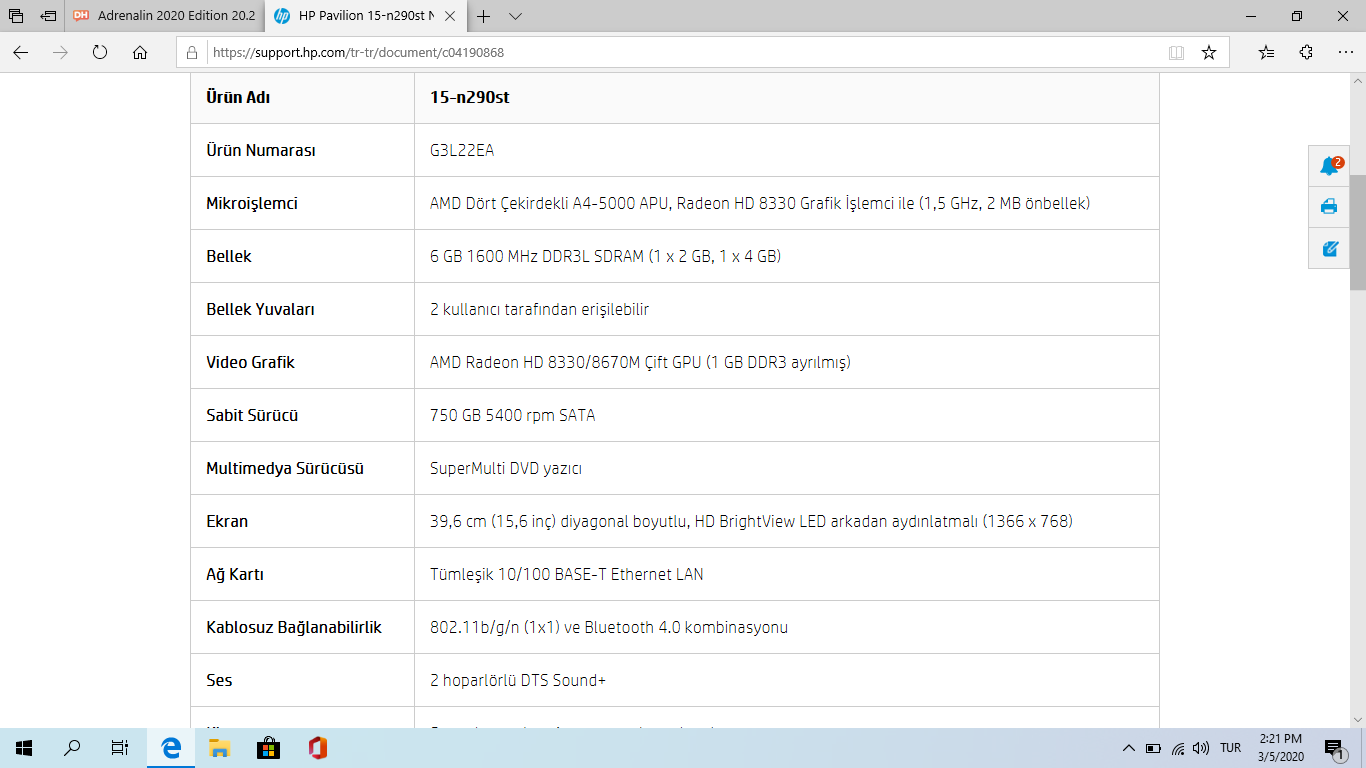The height and width of the screenshot is (768, 1366).
Task: Open the browser home page
Action: pyautogui.click(x=140, y=53)
